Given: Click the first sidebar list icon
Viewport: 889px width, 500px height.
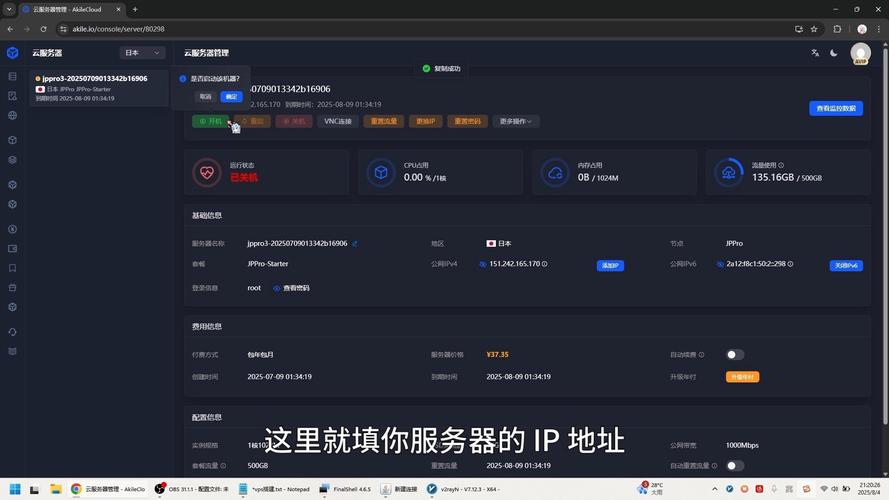Looking at the screenshot, I should pyautogui.click(x=12, y=76).
